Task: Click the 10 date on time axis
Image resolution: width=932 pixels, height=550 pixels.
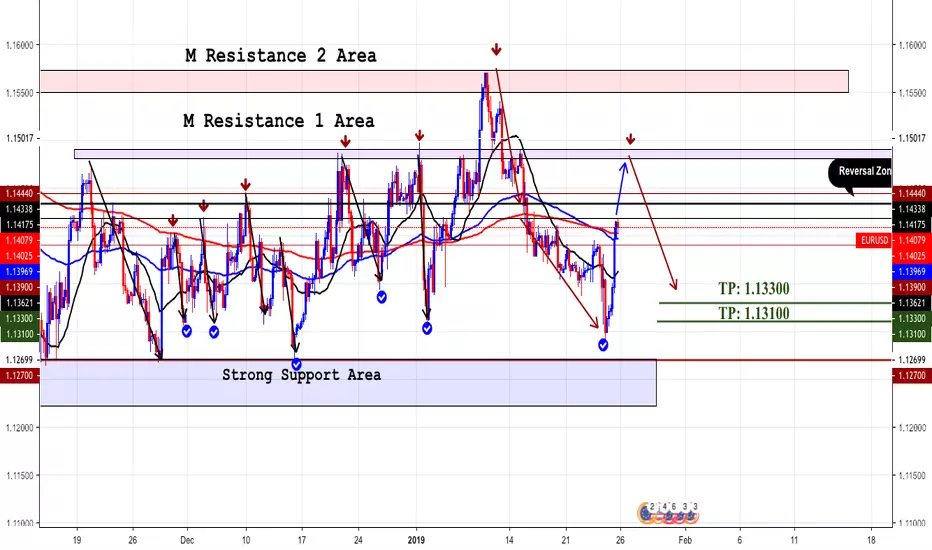Action: (246, 540)
